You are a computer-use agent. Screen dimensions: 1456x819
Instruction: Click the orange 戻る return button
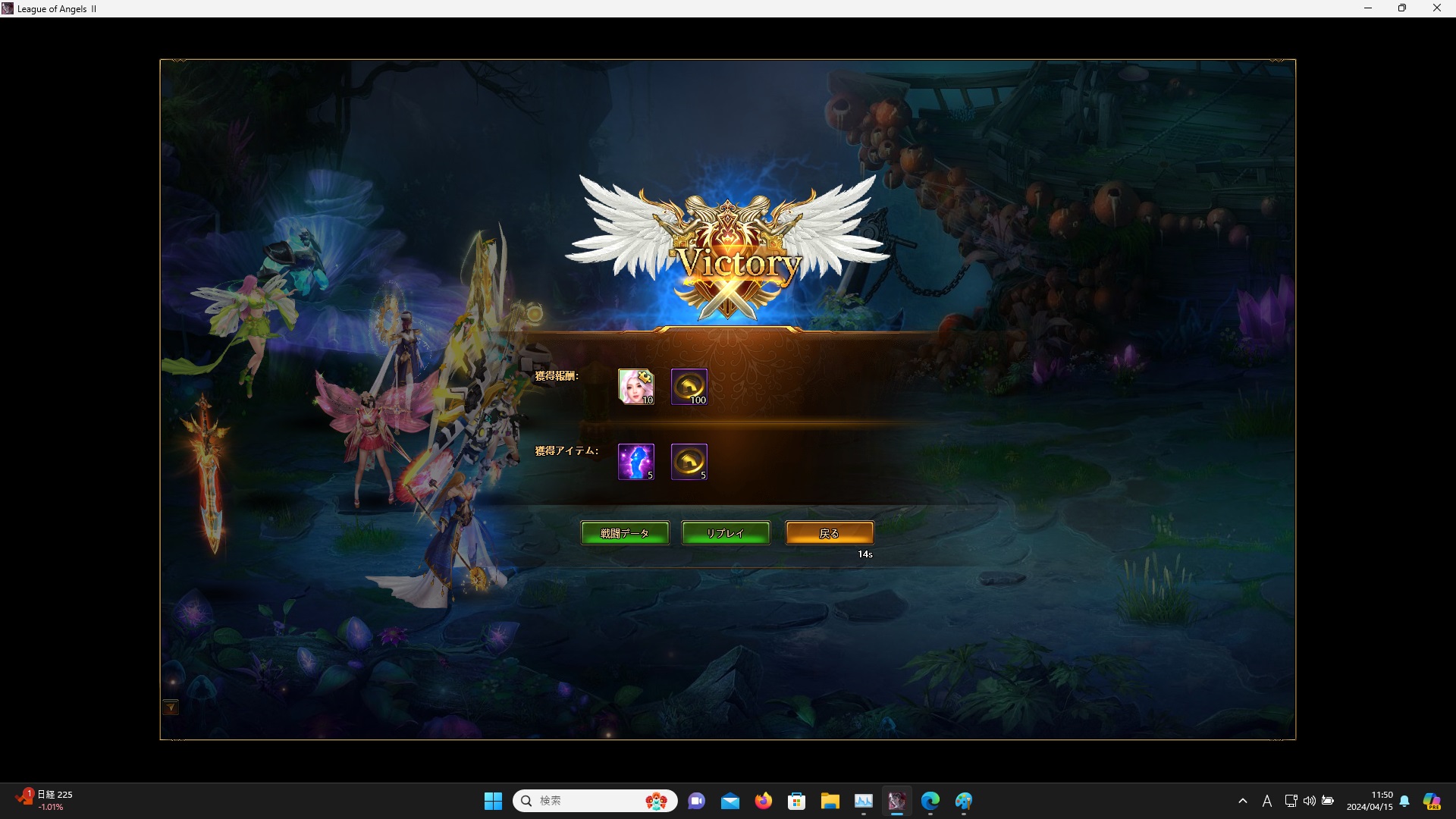click(x=829, y=533)
